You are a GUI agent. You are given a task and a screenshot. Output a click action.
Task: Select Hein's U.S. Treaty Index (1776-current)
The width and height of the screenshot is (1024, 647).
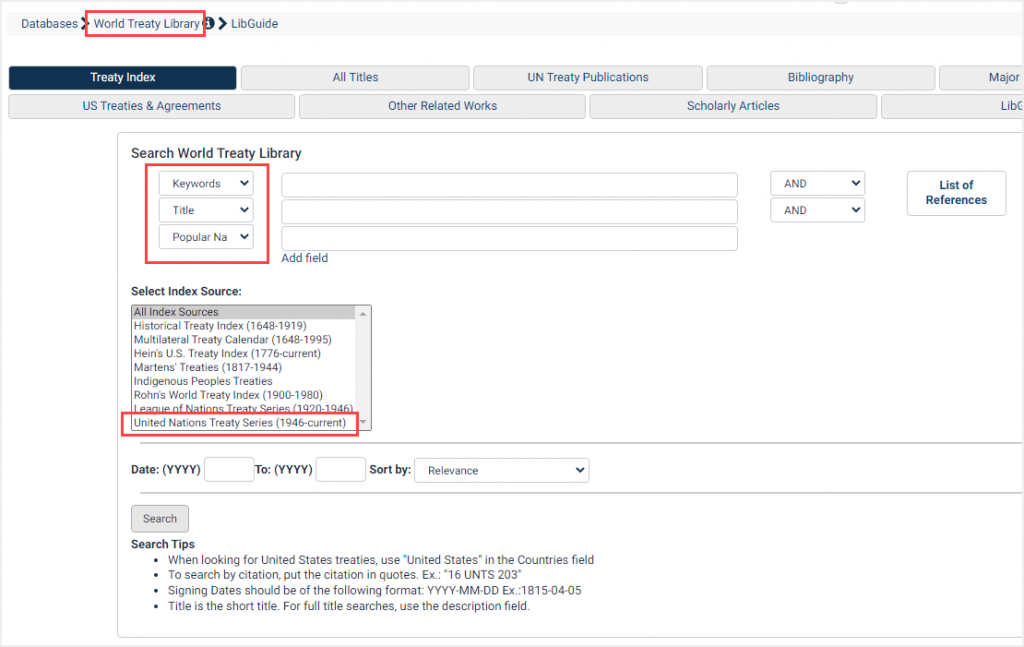244,353
